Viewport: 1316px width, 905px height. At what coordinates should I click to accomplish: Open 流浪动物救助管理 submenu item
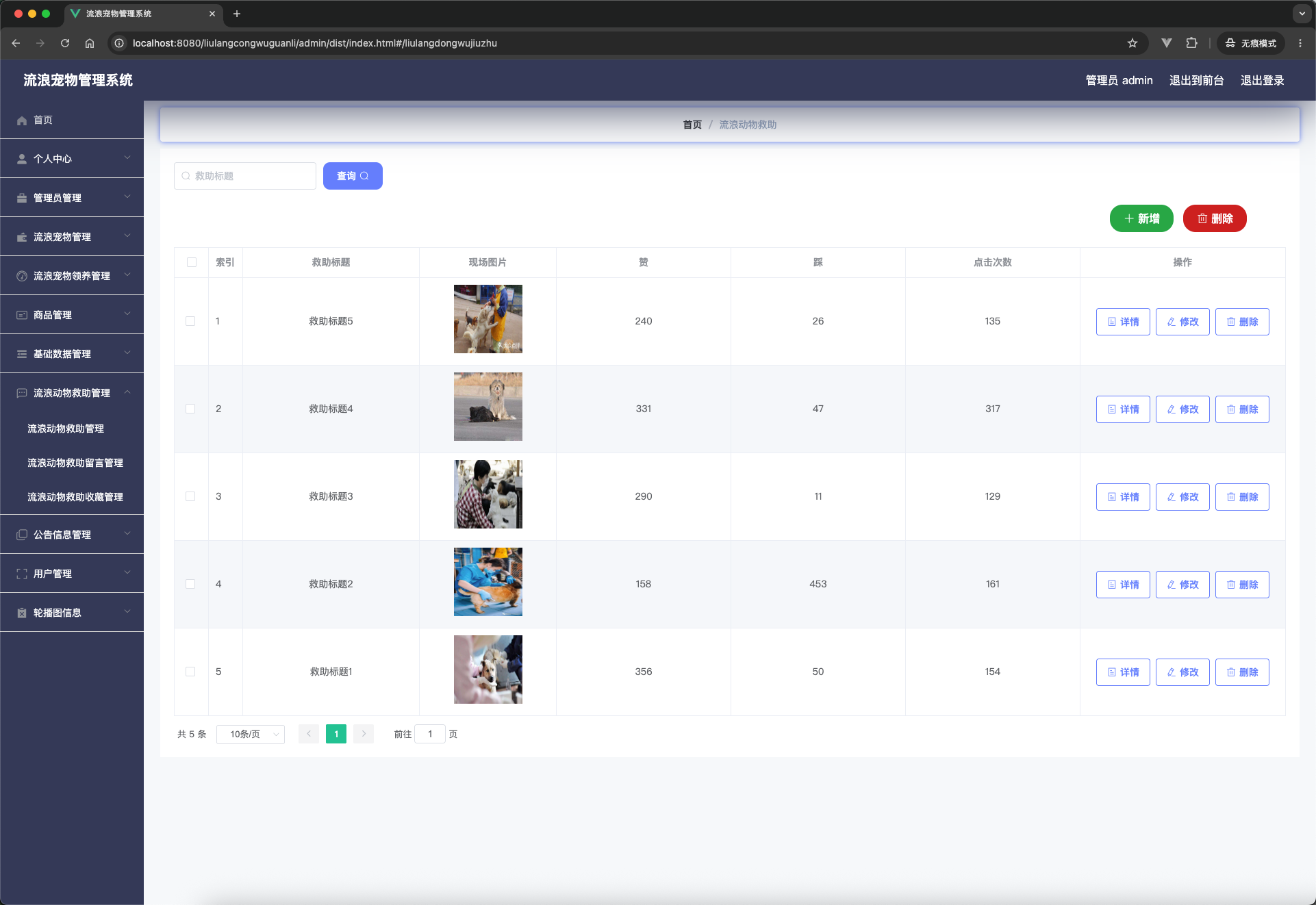coord(72,429)
